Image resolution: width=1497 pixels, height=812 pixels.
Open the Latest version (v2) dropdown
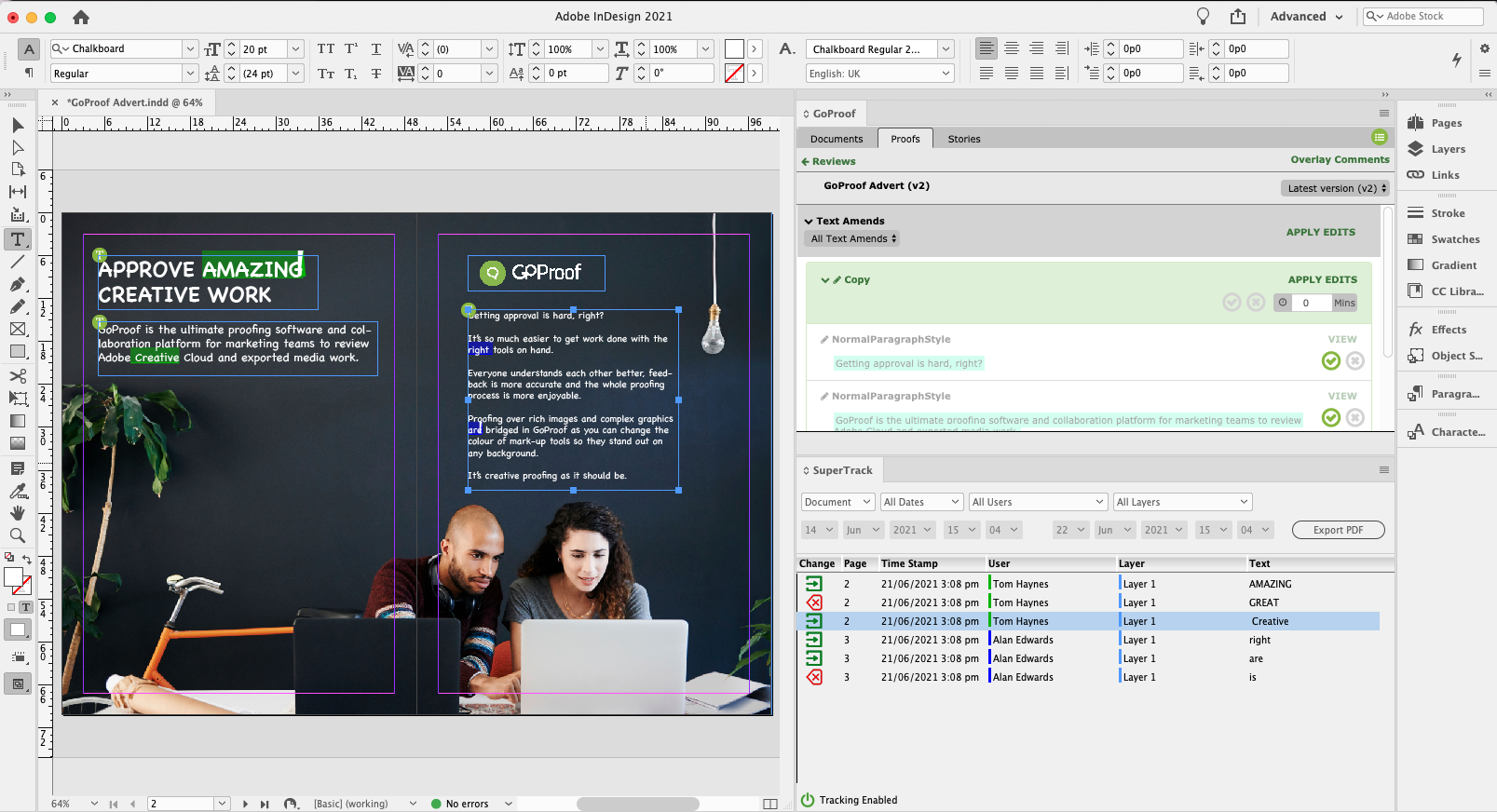coord(1336,188)
